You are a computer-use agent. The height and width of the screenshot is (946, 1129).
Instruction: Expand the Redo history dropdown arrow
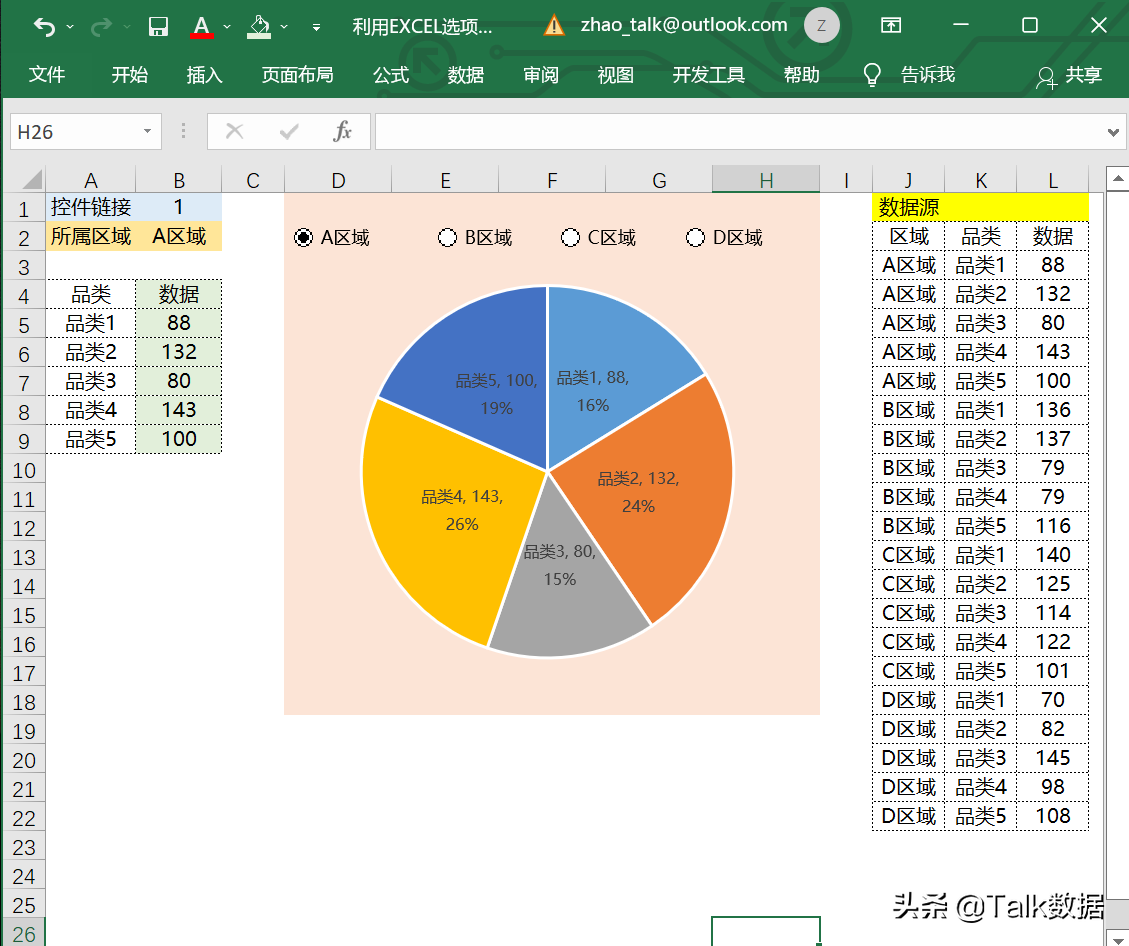point(127,27)
